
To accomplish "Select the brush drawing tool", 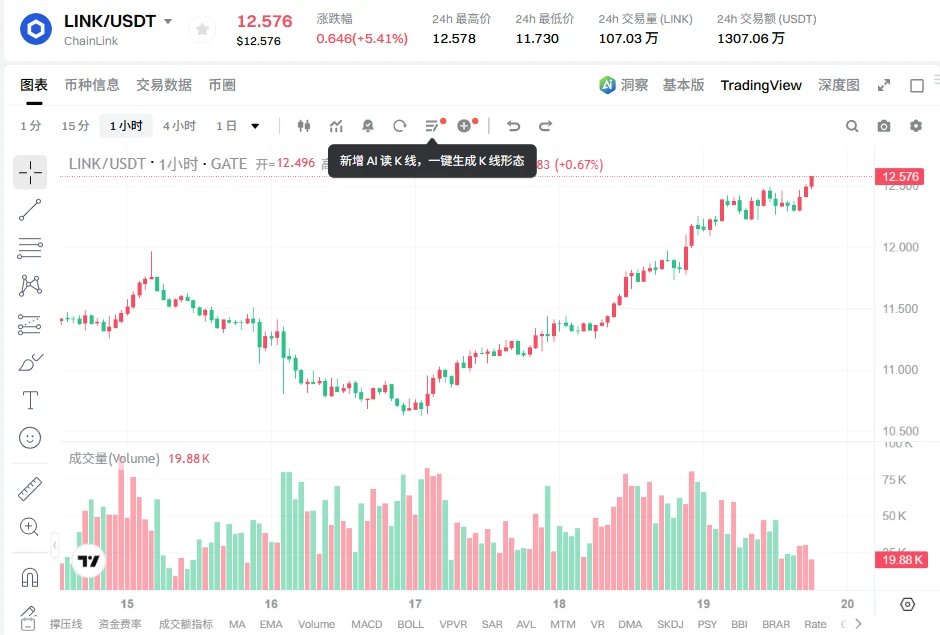I will [x=31, y=362].
